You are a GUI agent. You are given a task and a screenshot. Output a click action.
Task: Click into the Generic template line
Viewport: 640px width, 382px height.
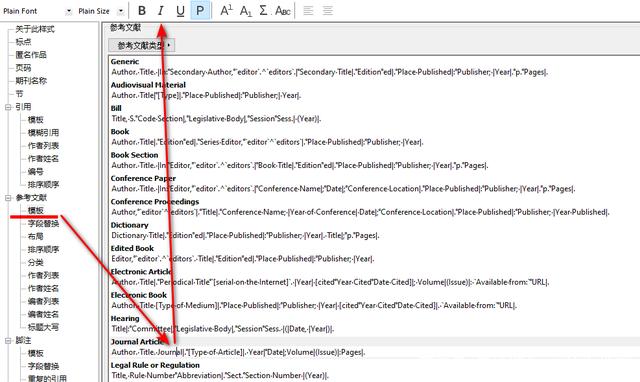(x=329, y=72)
